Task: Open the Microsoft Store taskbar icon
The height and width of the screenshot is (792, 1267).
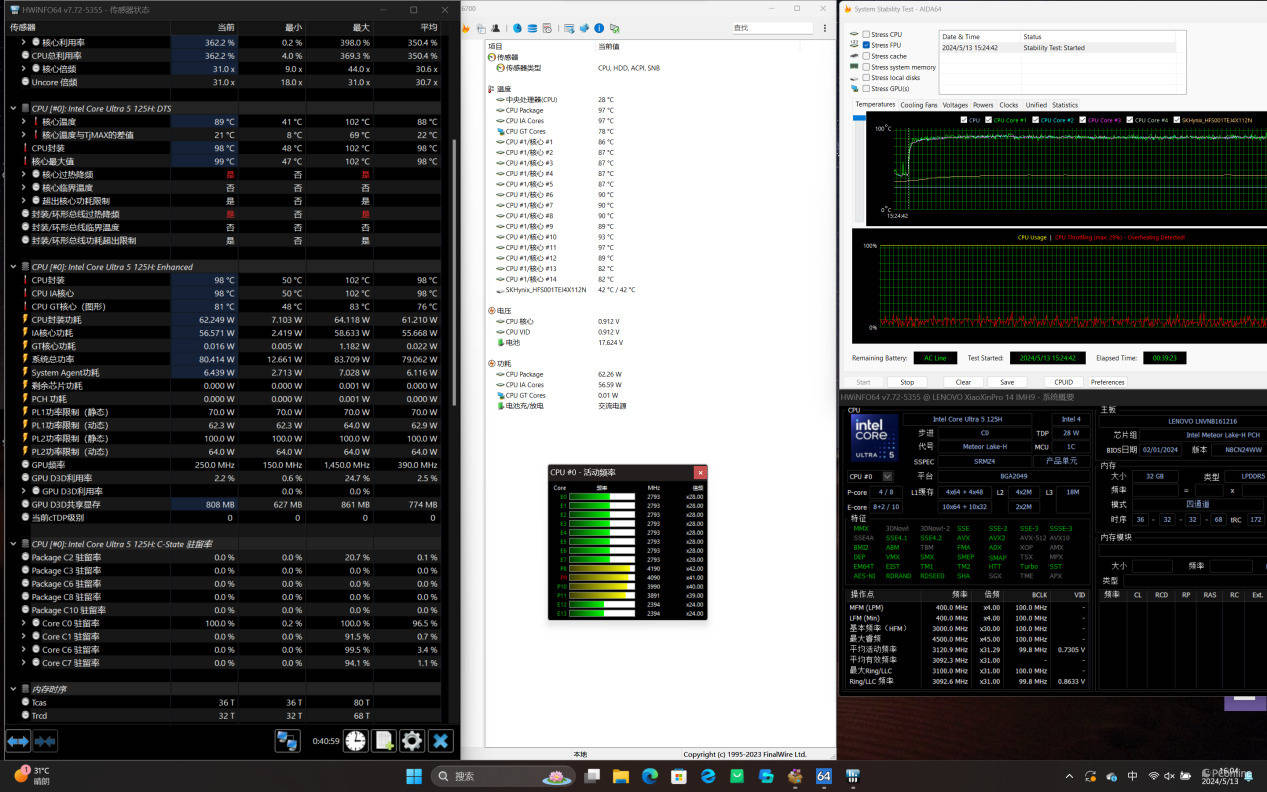Action: pos(679,776)
